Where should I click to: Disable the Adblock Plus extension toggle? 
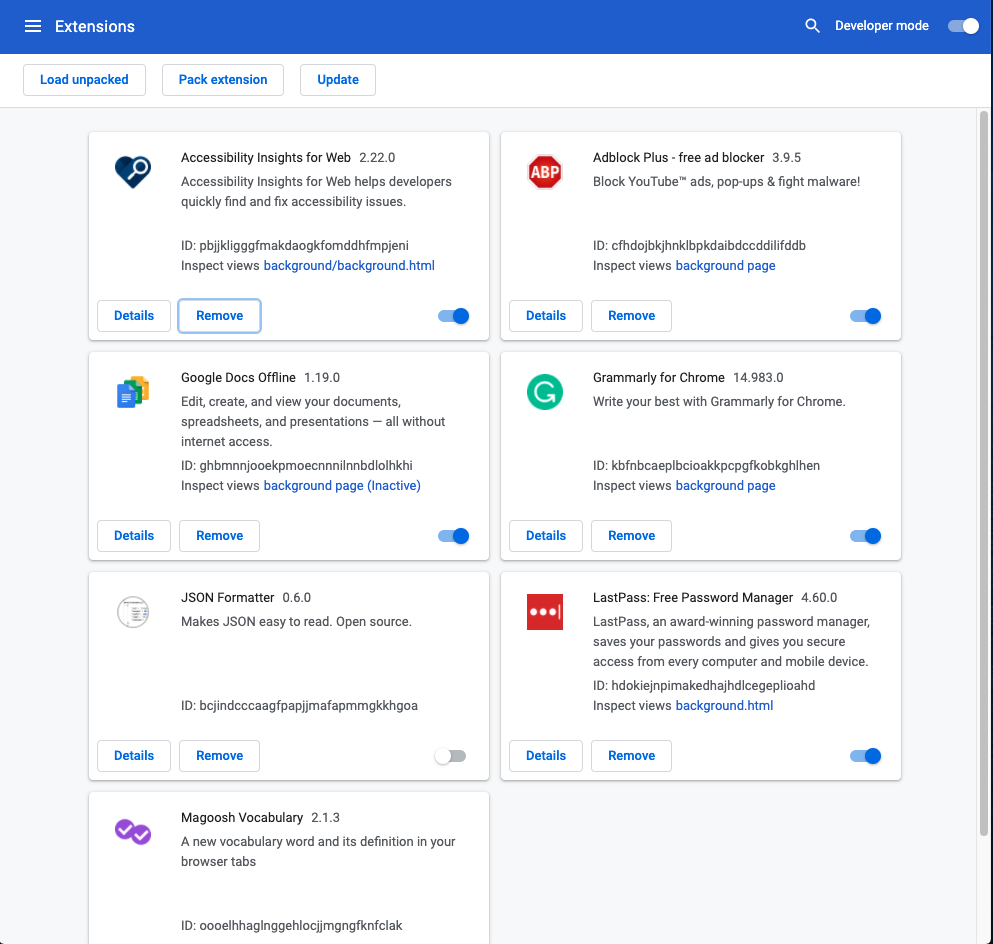pyautogui.click(x=866, y=316)
